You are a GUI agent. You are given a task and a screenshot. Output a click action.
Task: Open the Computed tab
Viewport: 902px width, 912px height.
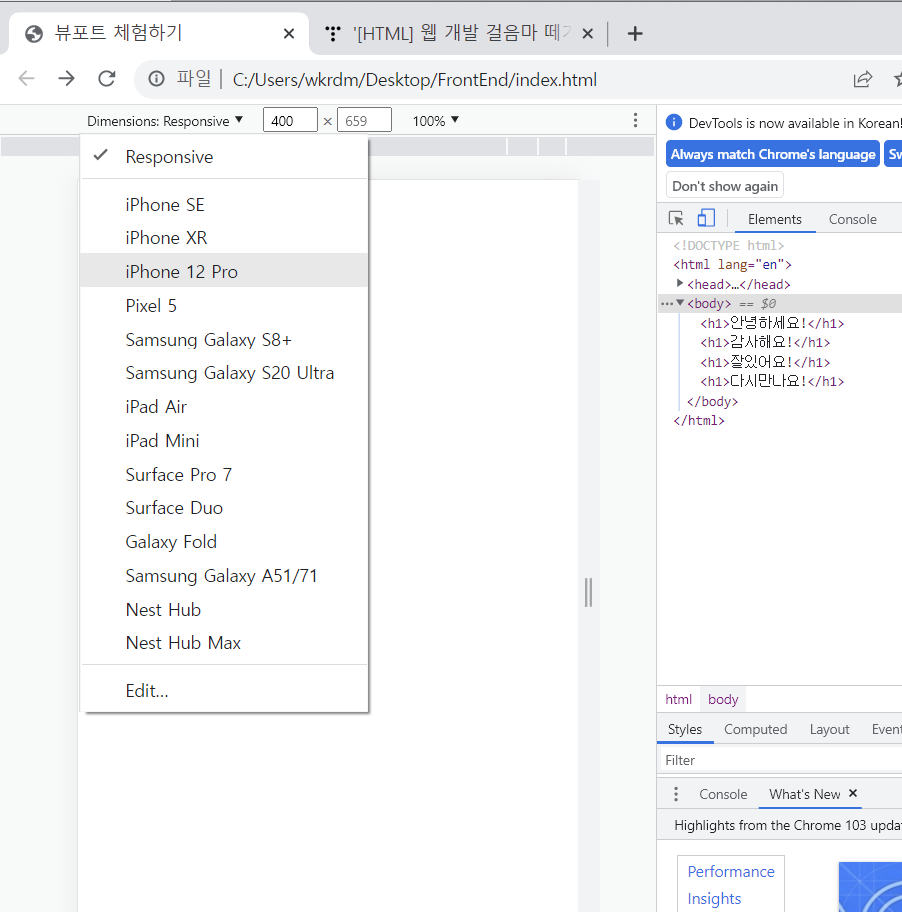[x=755, y=729]
